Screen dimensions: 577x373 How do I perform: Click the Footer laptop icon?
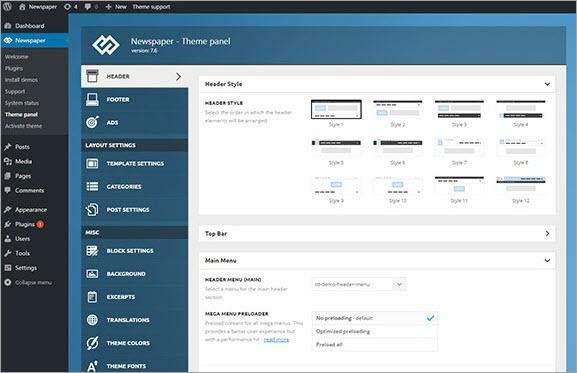[x=92, y=99]
